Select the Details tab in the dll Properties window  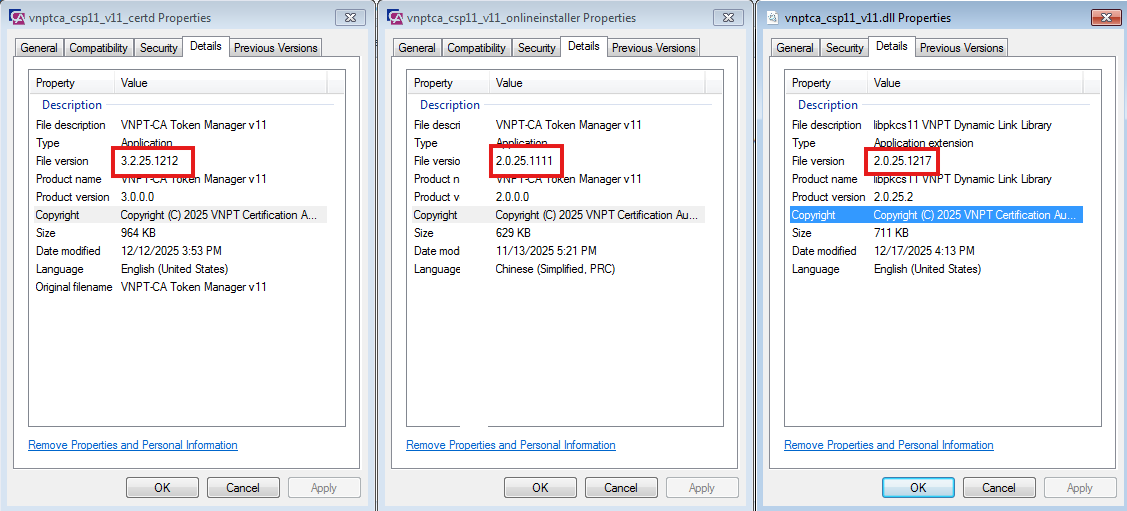[x=892, y=46]
